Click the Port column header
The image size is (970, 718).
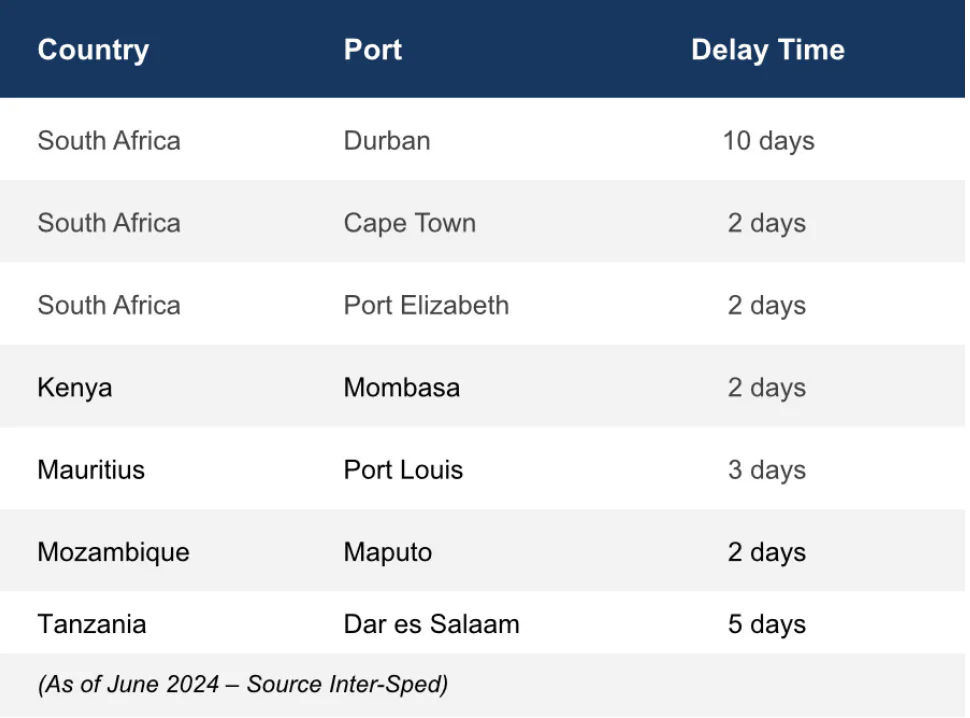click(372, 49)
